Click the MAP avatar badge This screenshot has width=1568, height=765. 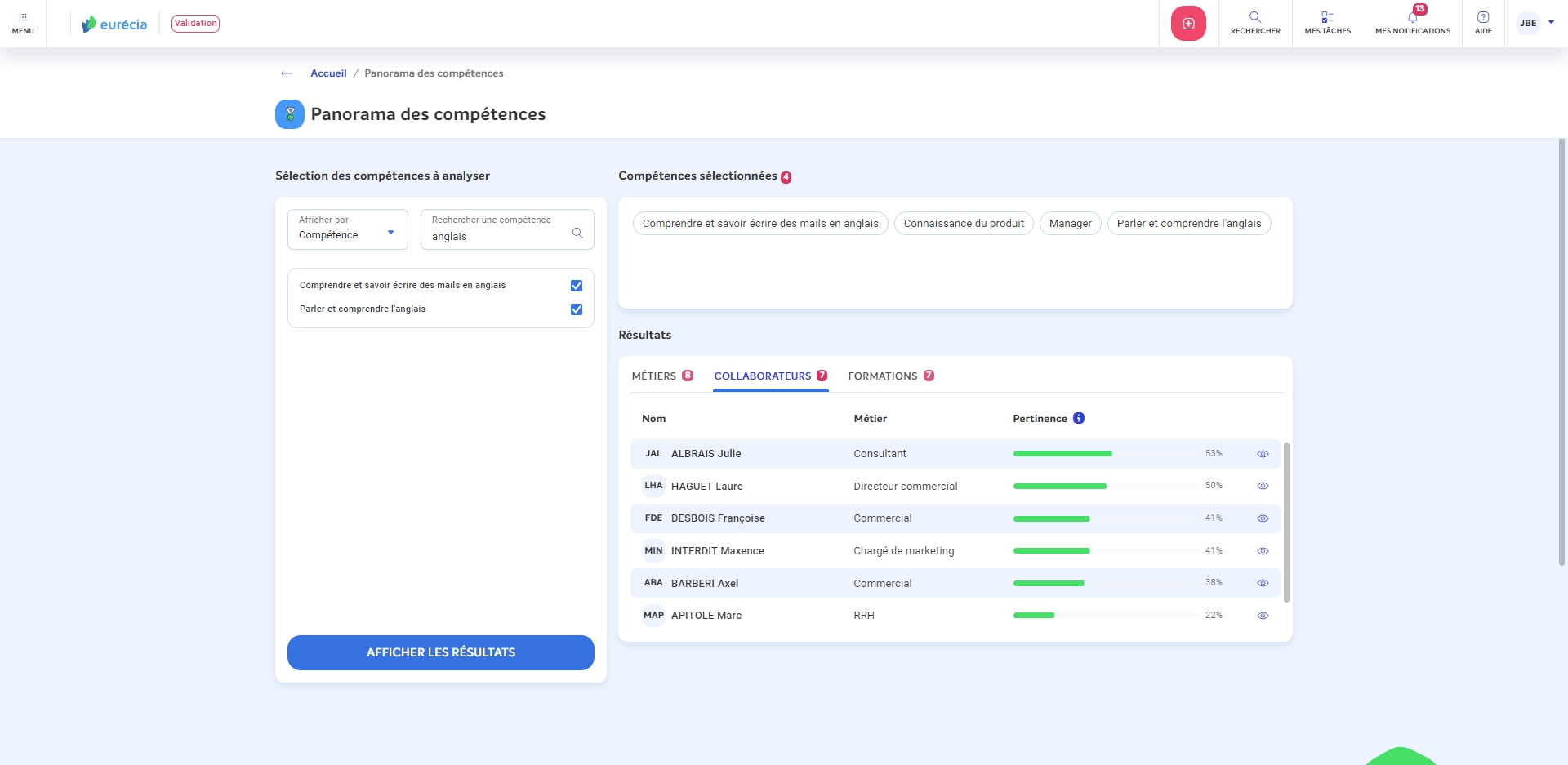point(653,615)
